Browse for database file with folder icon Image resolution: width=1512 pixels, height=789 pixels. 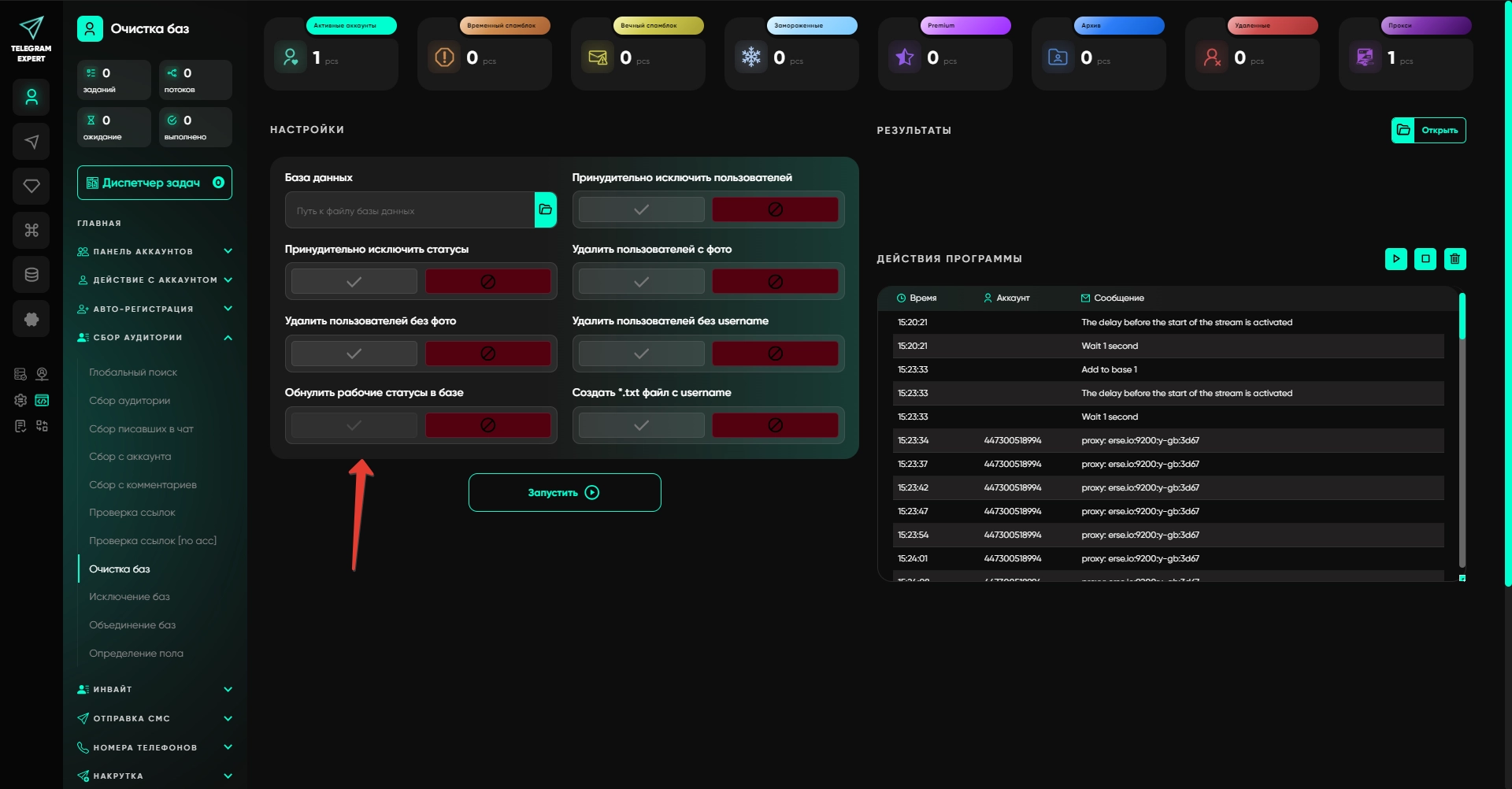(x=546, y=209)
